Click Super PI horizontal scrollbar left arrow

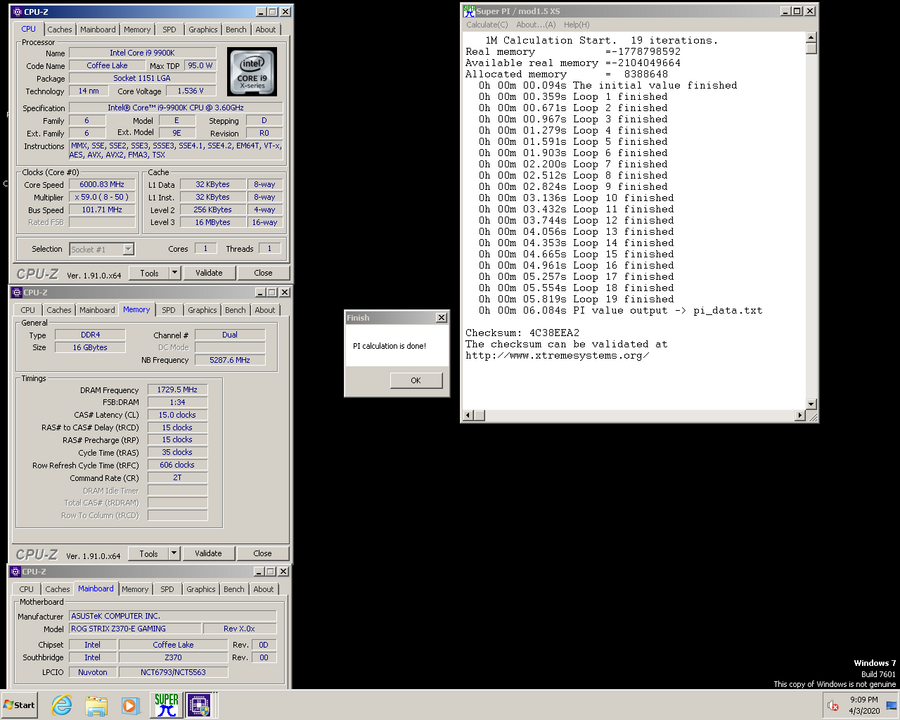[x=468, y=415]
